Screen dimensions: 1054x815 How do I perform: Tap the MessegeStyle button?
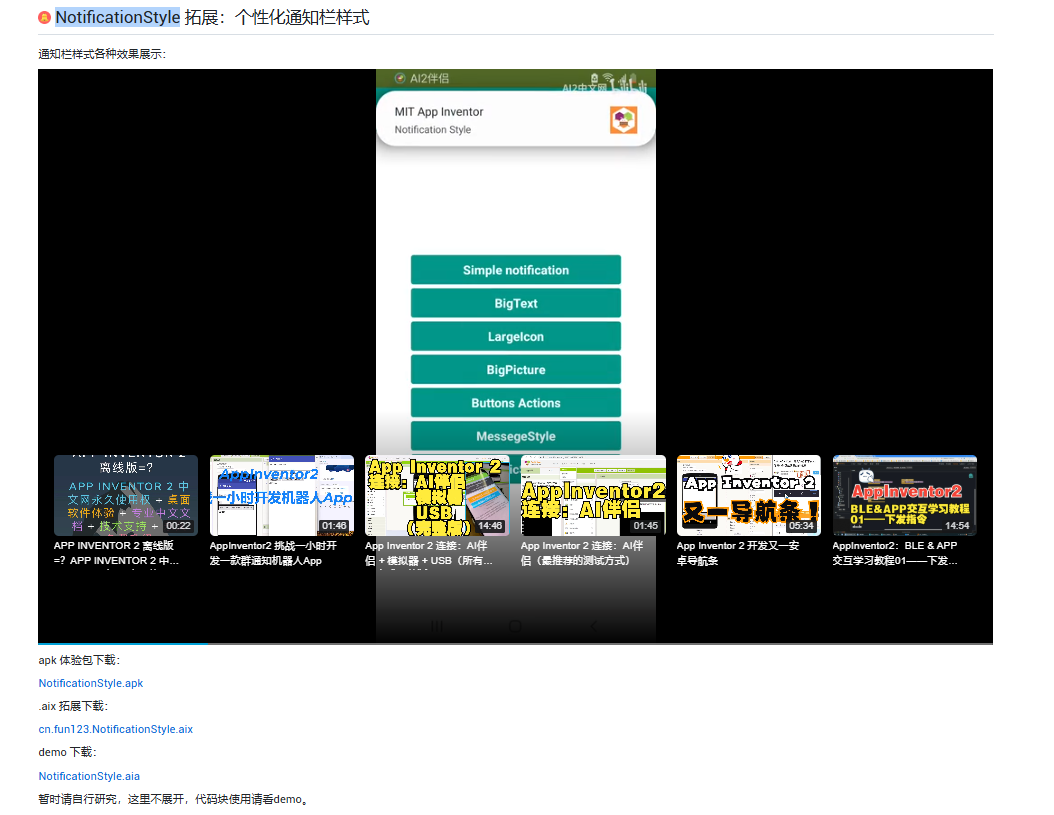click(x=516, y=436)
